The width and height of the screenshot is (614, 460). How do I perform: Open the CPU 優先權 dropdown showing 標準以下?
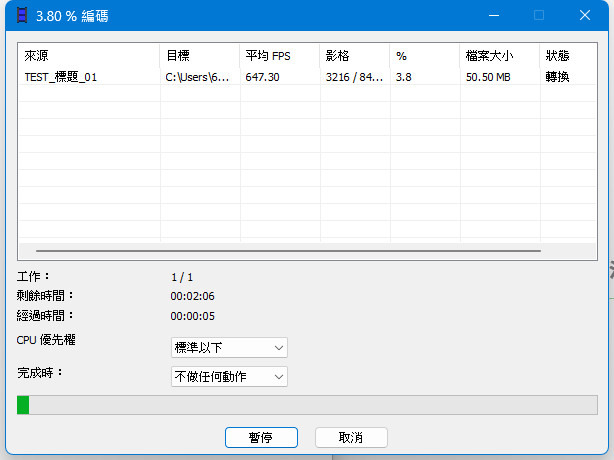click(x=229, y=348)
